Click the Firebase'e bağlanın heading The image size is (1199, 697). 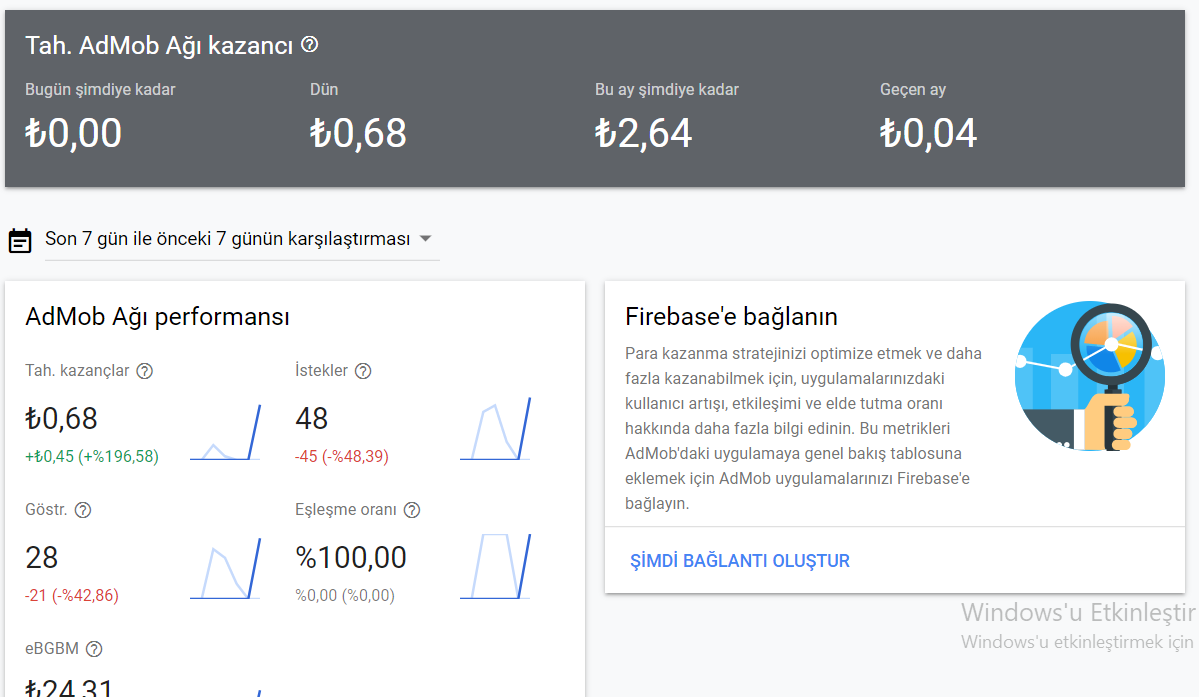click(x=731, y=316)
